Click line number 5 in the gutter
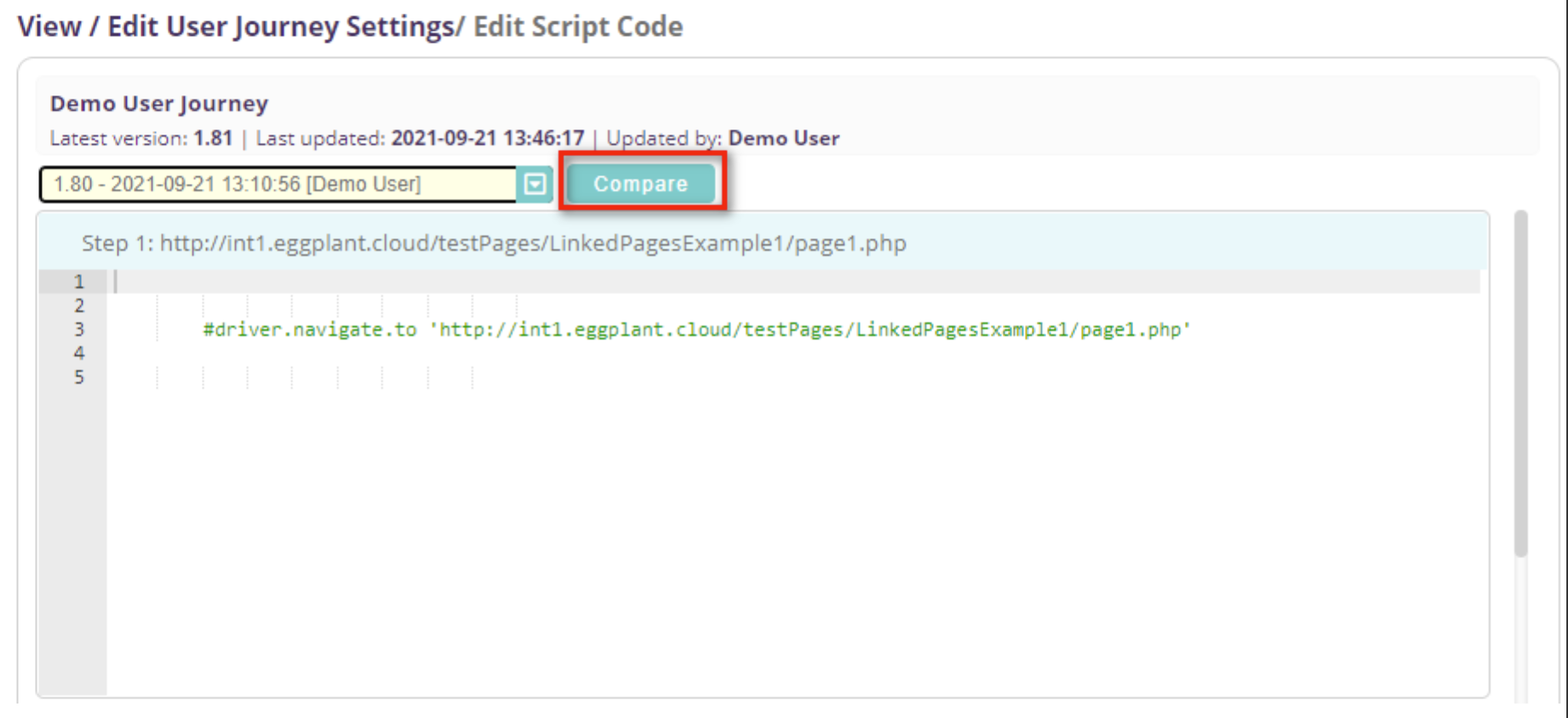This screenshot has width=1568, height=718. coord(79,377)
